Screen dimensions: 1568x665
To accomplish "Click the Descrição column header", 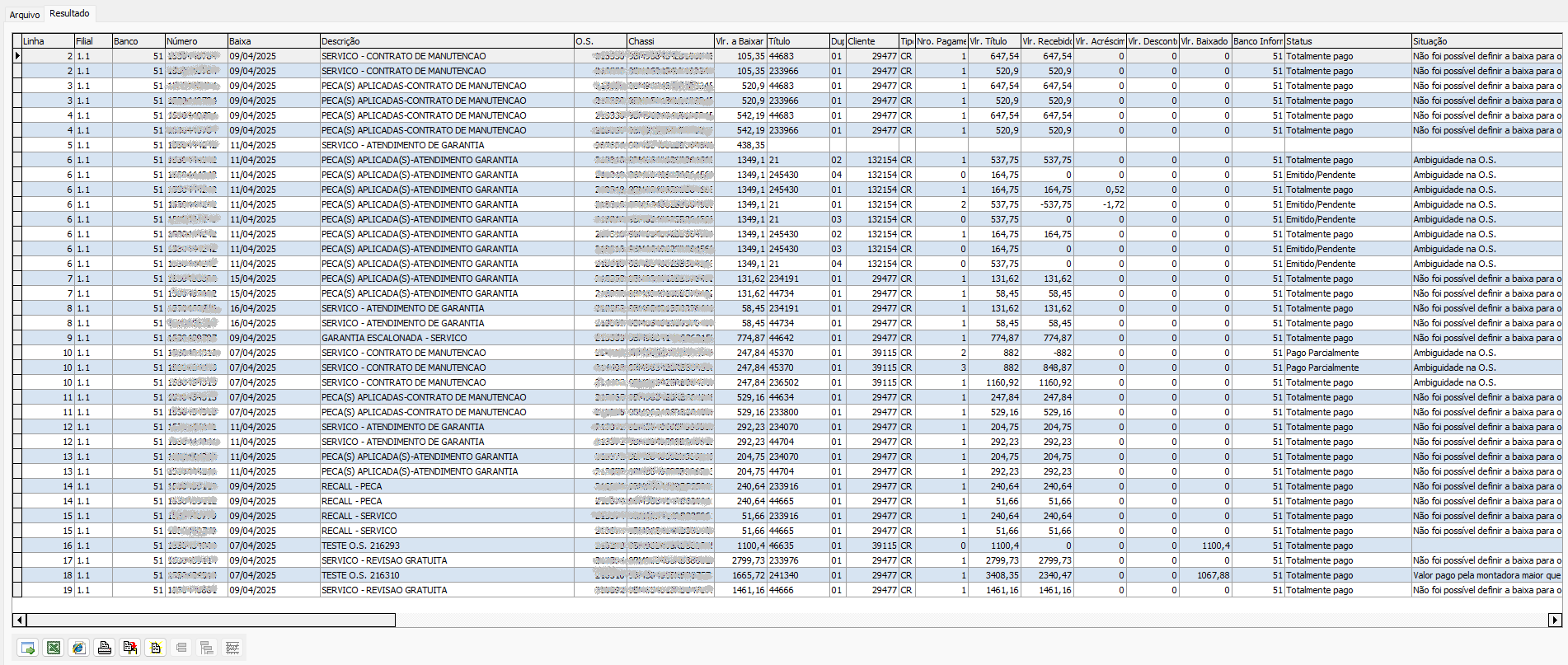I will point(447,41).
